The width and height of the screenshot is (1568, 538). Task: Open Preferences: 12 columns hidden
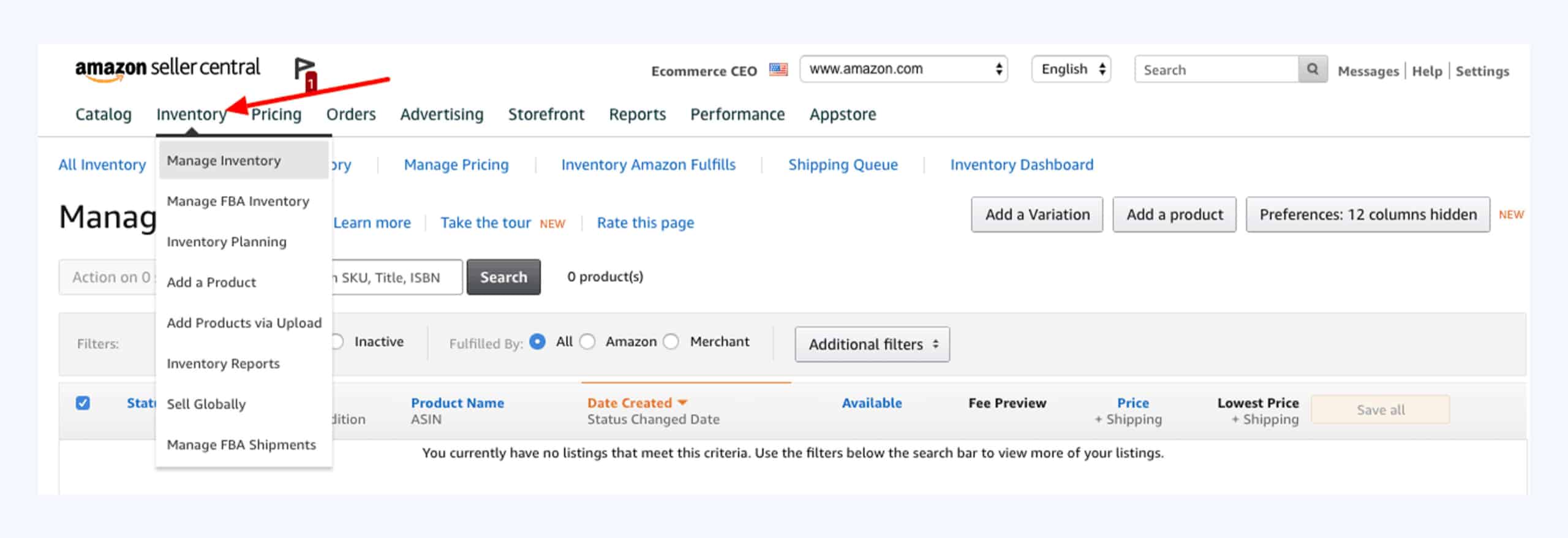(1368, 214)
